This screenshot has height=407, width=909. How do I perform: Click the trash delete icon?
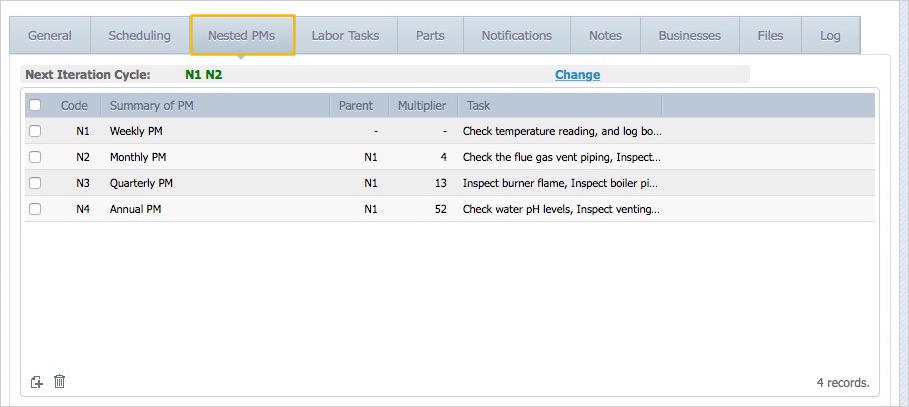pos(60,381)
